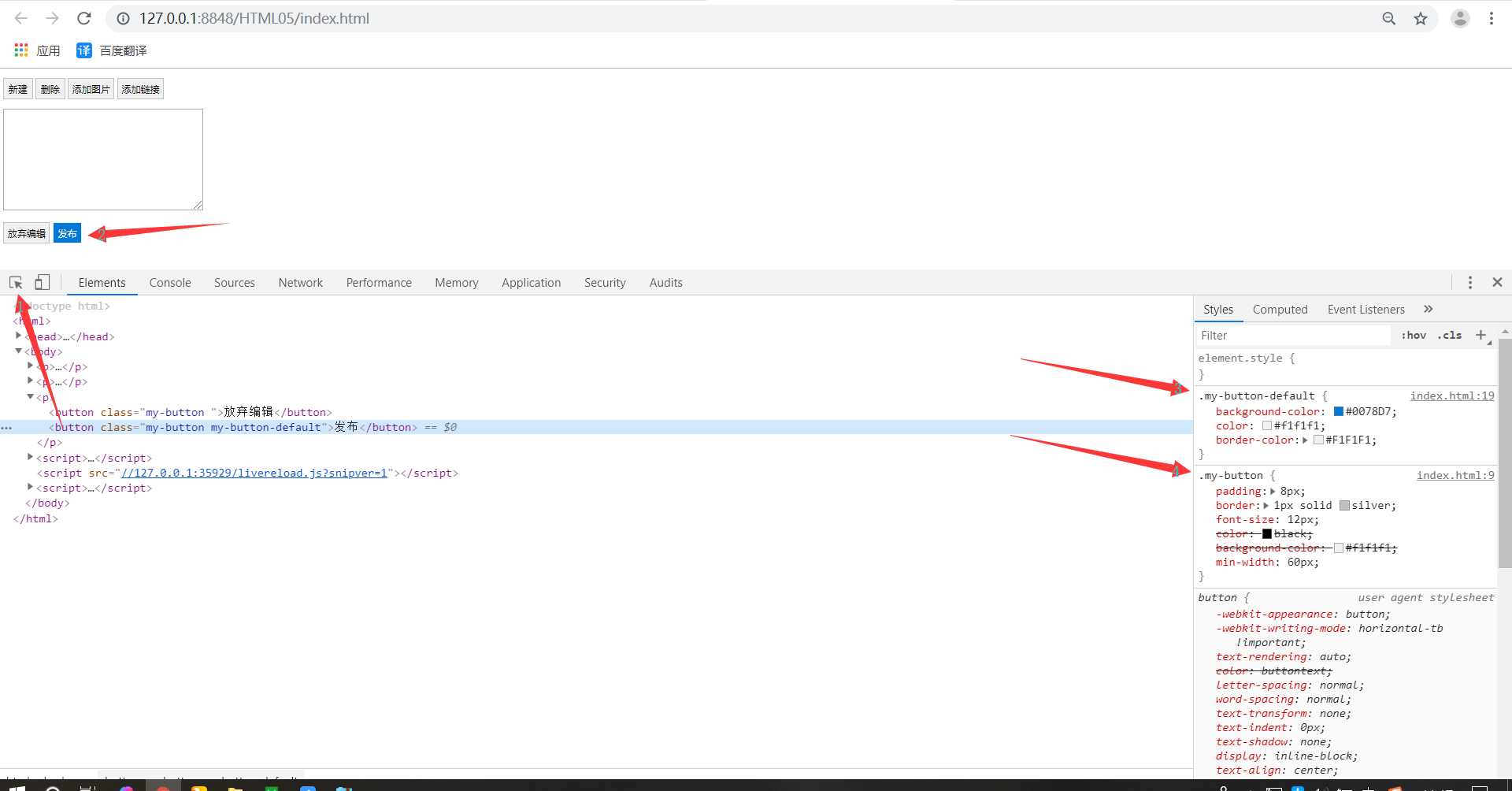Viewport: 1512px width, 791px height.
Task: Click the border-color #F1F1F1 swatch
Action: tap(1318, 440)
